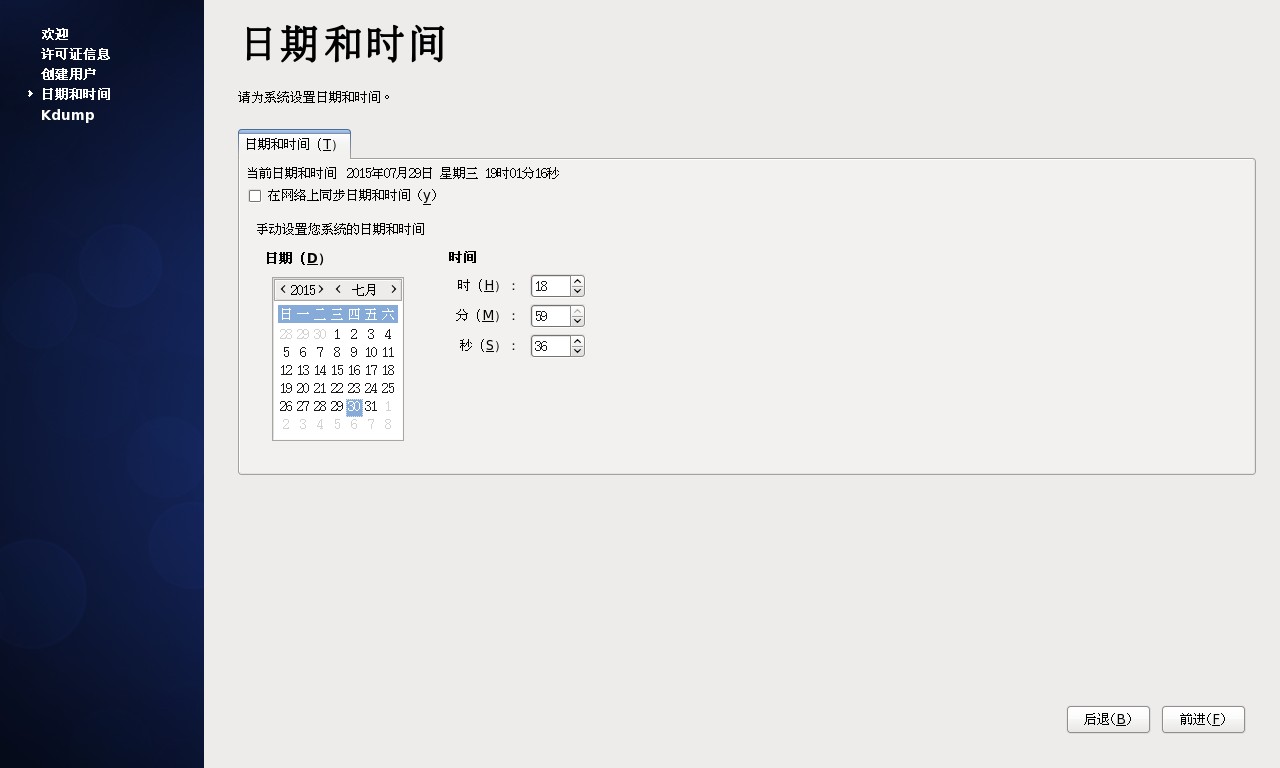Viewport: 1280px width, 768px height.
Task: Pick day 10 in the calendar
Action: pos(371,352)
